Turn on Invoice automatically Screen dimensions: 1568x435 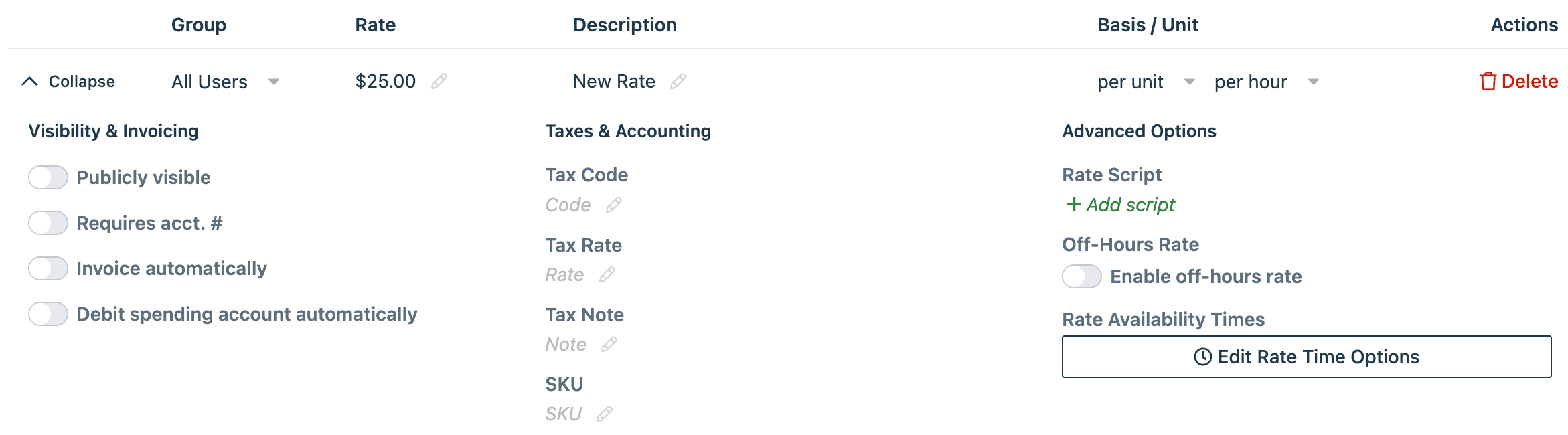pos(48,268)
